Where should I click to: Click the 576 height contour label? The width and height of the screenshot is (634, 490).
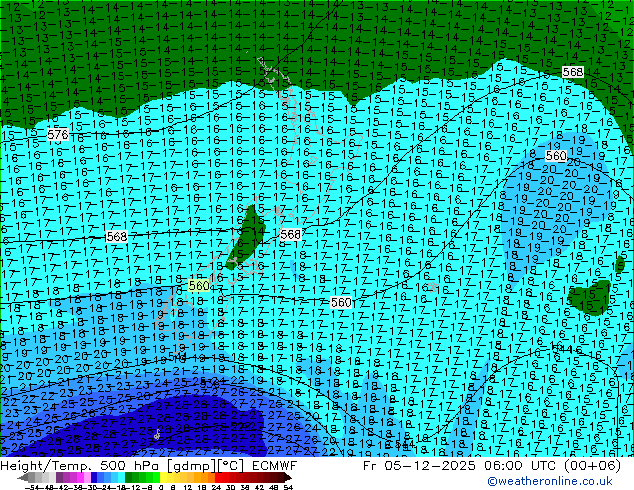click(x=57, y=134)
